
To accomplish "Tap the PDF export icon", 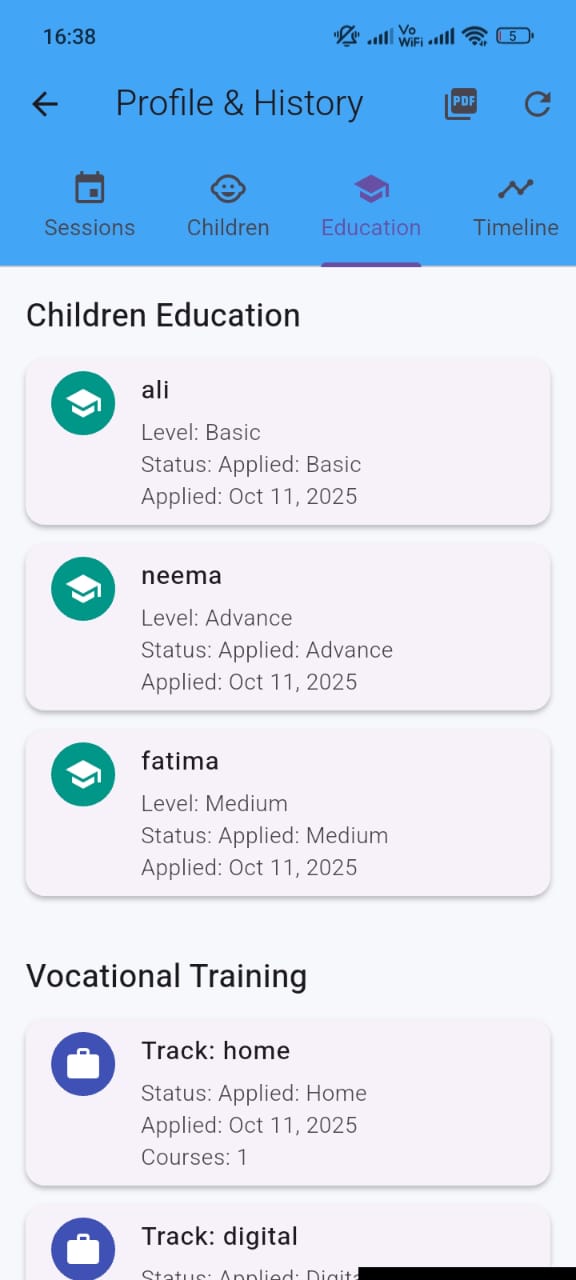I will [x=461, y=104].
